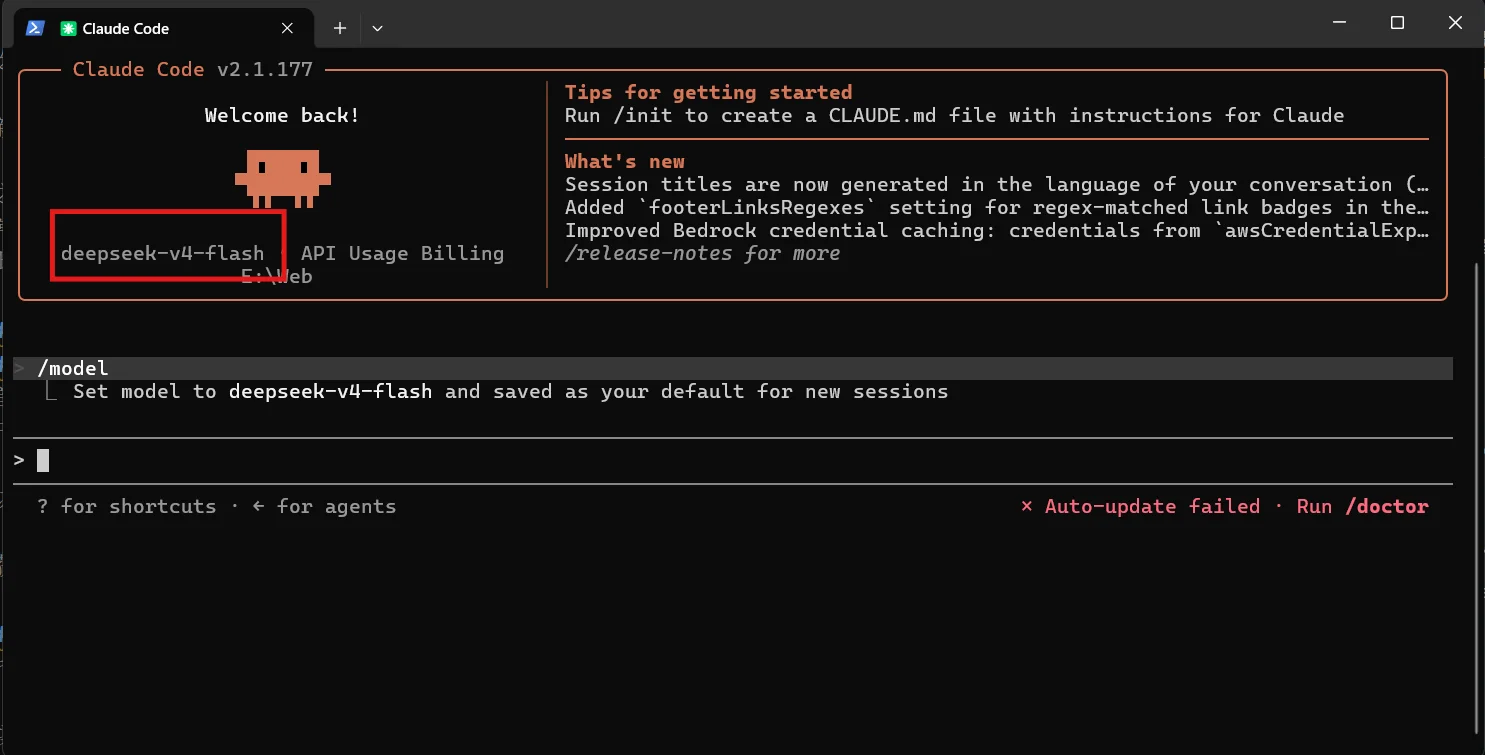Click the red × auto-update error icon
Viewport: 1485px width, 755px height.
pos(1026,506)
